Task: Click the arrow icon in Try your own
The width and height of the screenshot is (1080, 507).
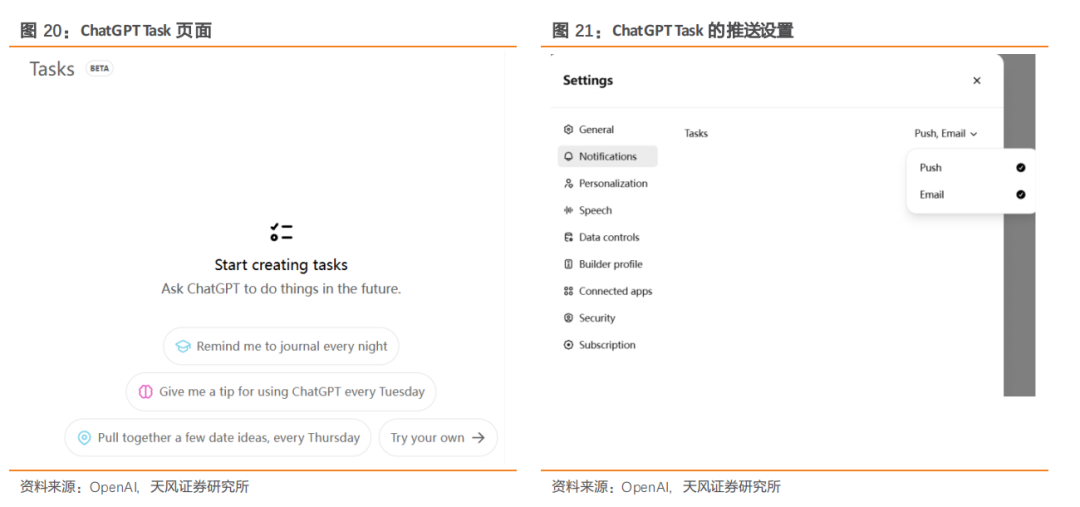Action: tap(478, 437)
